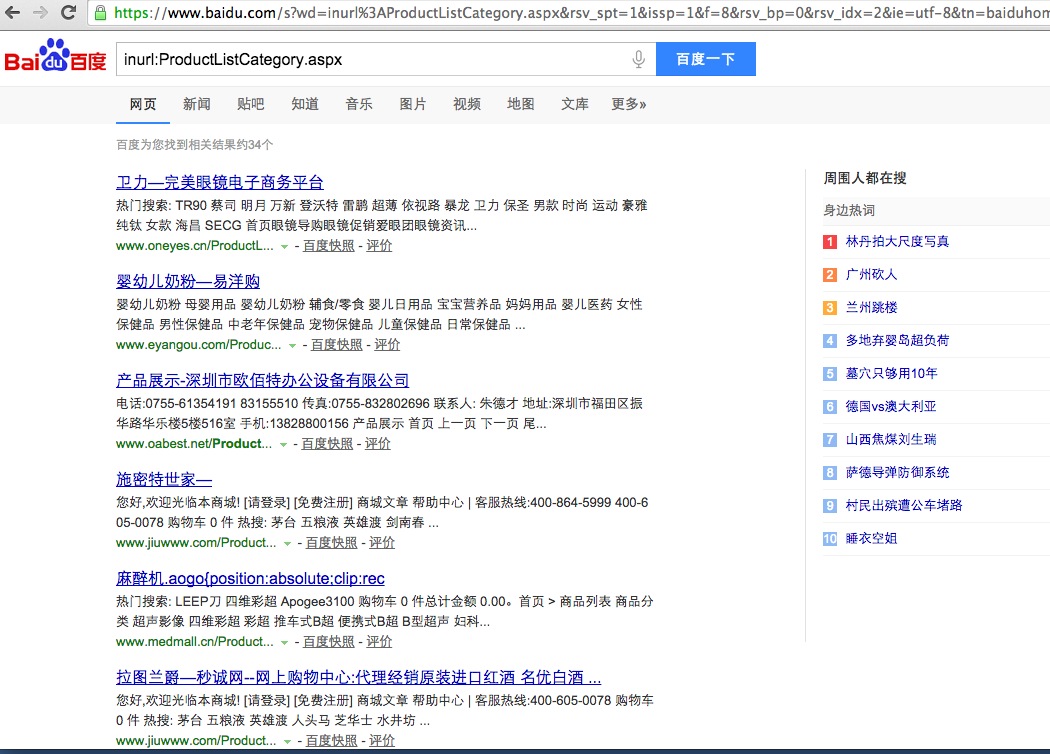This screenshot has width=1050, height=754.
Task: Open result 施密特世家—
Action: tap(164, 479)
